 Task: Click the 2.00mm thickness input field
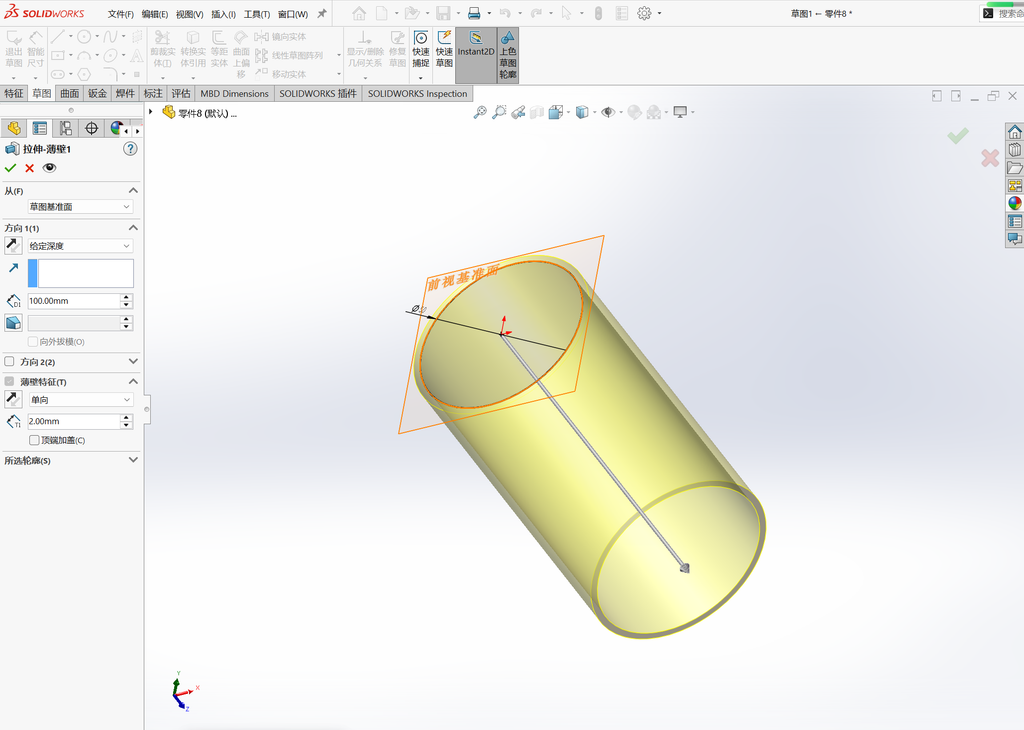click(73, 421)
